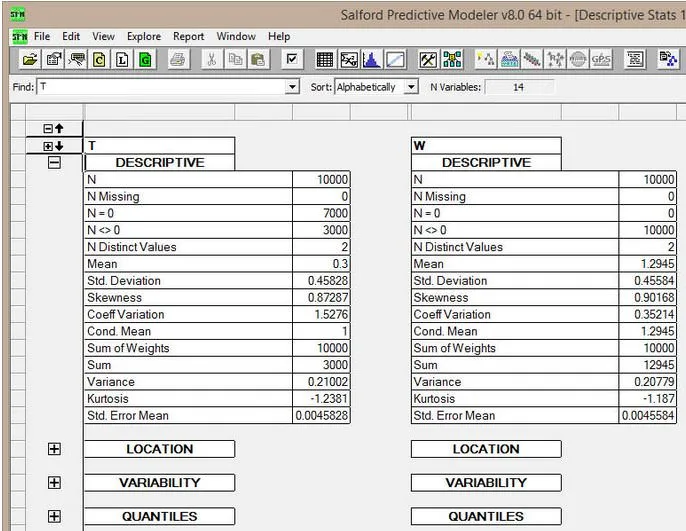Viewport: 686px width, 531px height.
Task: Click the Copy toolbar icon
Action: coord(235,59)
